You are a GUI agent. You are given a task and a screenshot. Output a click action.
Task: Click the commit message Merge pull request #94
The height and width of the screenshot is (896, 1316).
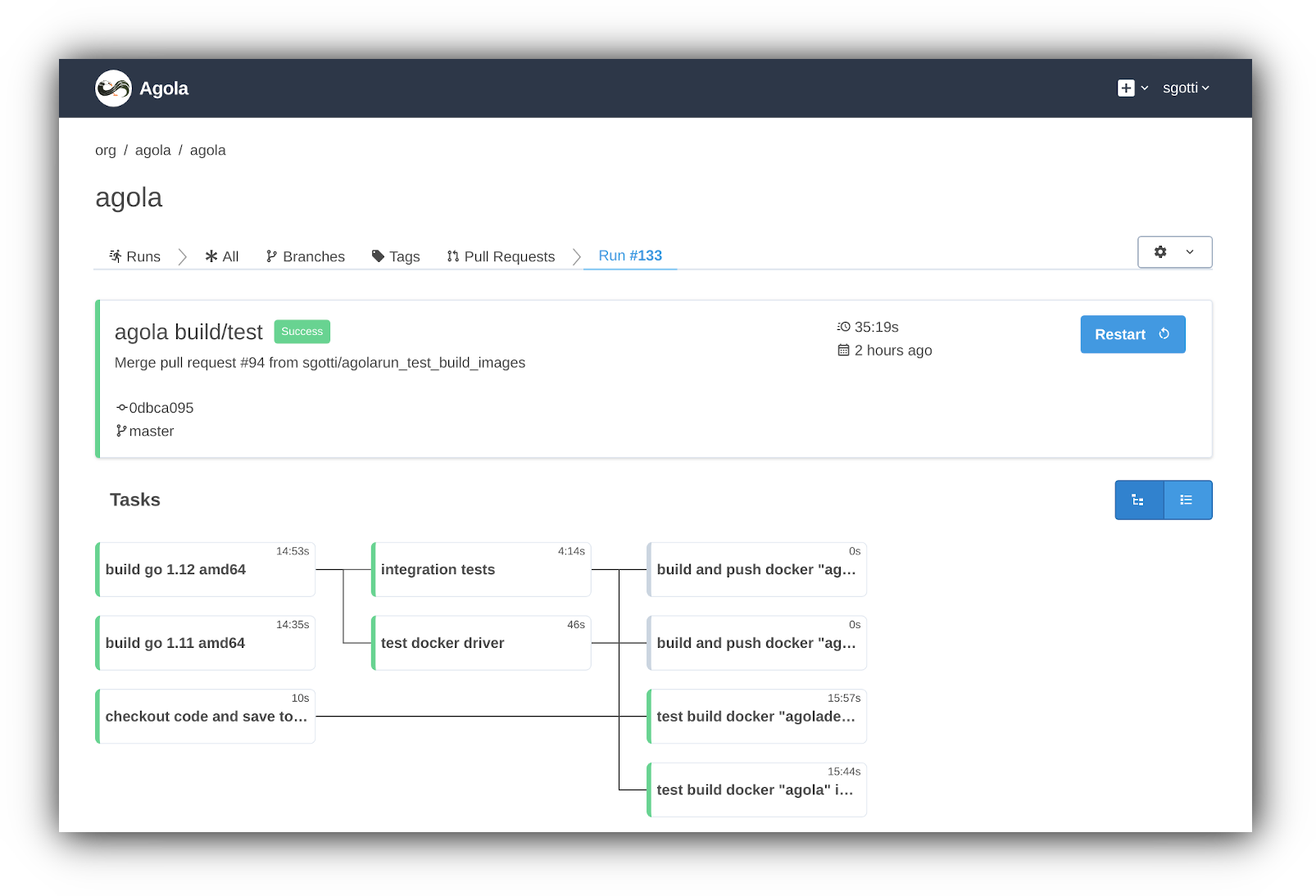pos(320,363)
